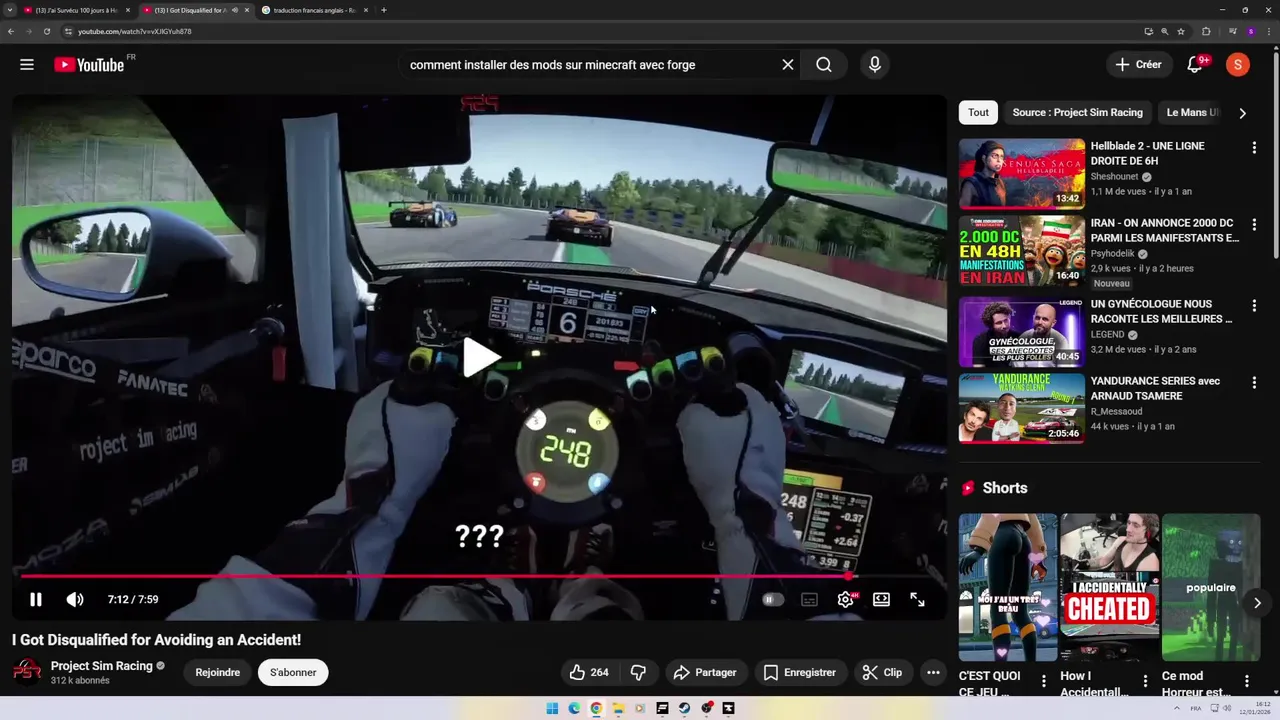The image size is (1280, 720).
Task: Enter fullscreen mode
Action: click(x=918, y=600)
